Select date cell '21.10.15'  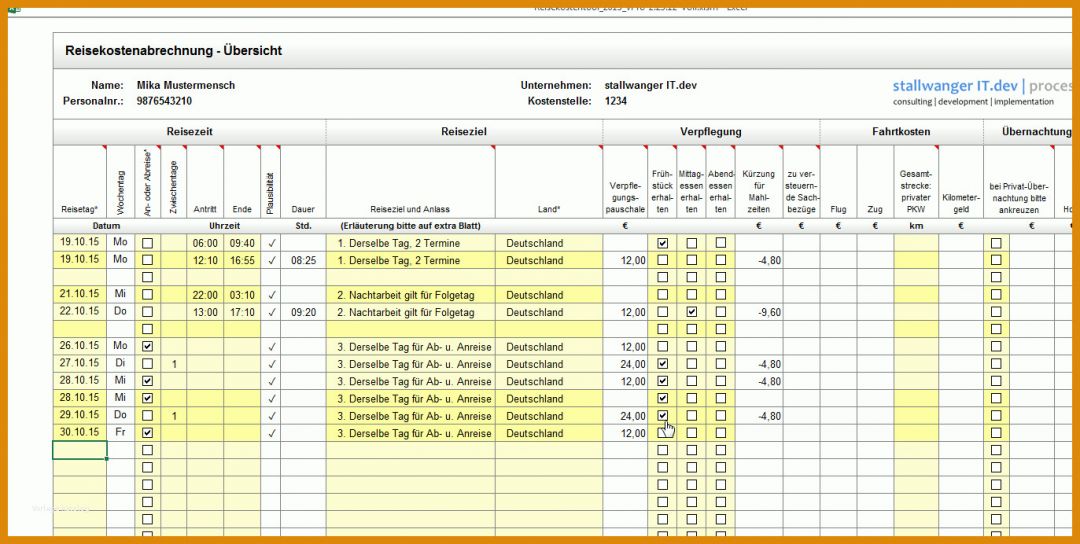pos(80,294)
